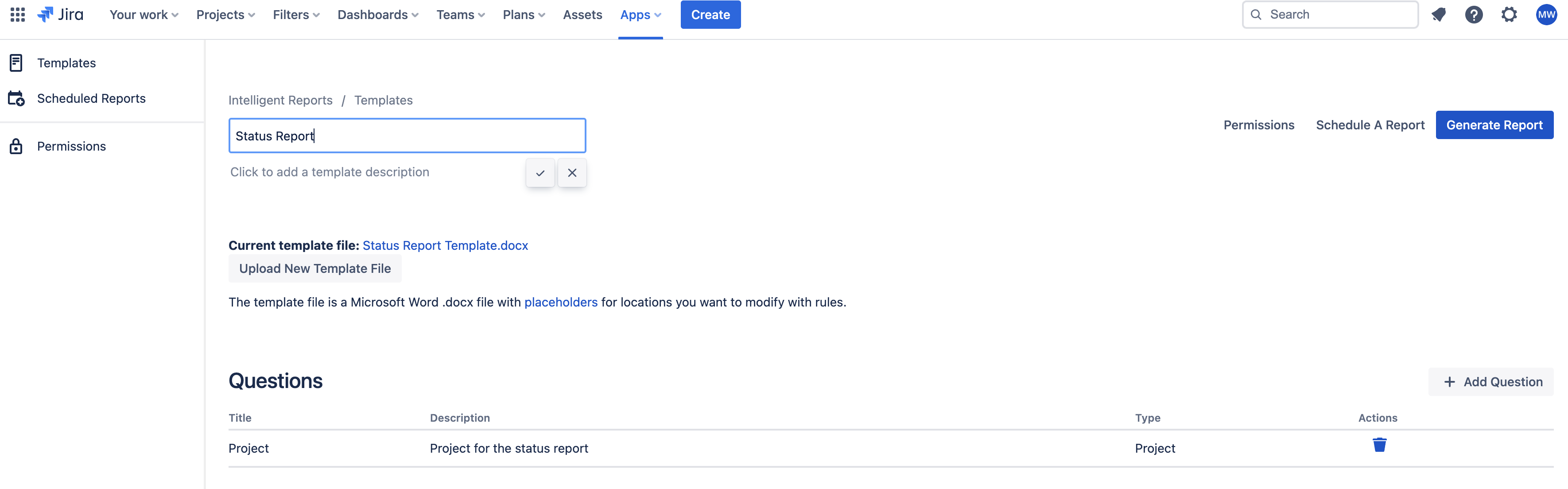Viewport: 1568px width, 489px height.
Task: Delete the Project question with trash icon
Action: coord(1379,445)
